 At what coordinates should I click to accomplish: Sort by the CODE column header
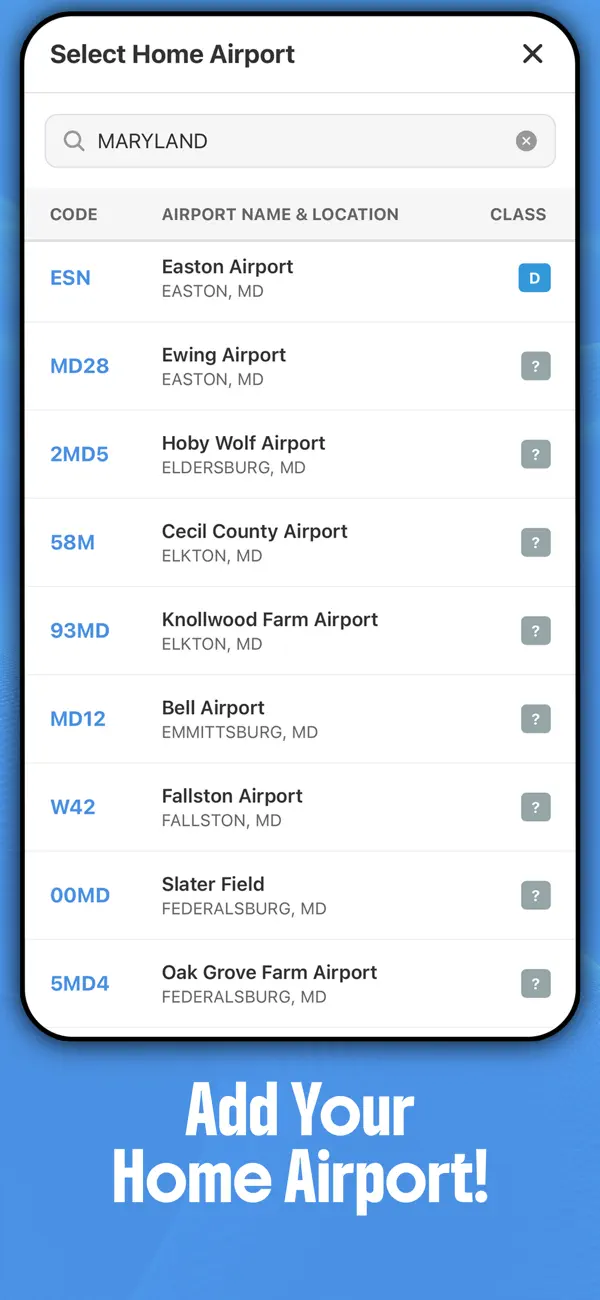pos(74,214)
